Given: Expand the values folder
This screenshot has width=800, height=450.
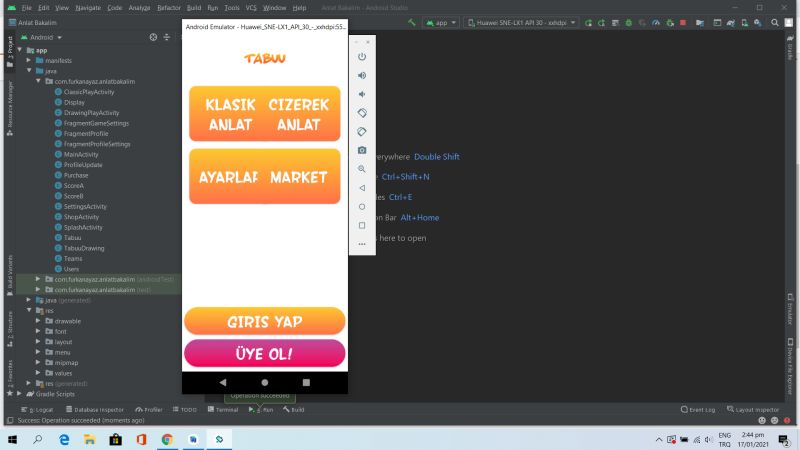Looking at the screenshot, I should (x=38, y=373).
